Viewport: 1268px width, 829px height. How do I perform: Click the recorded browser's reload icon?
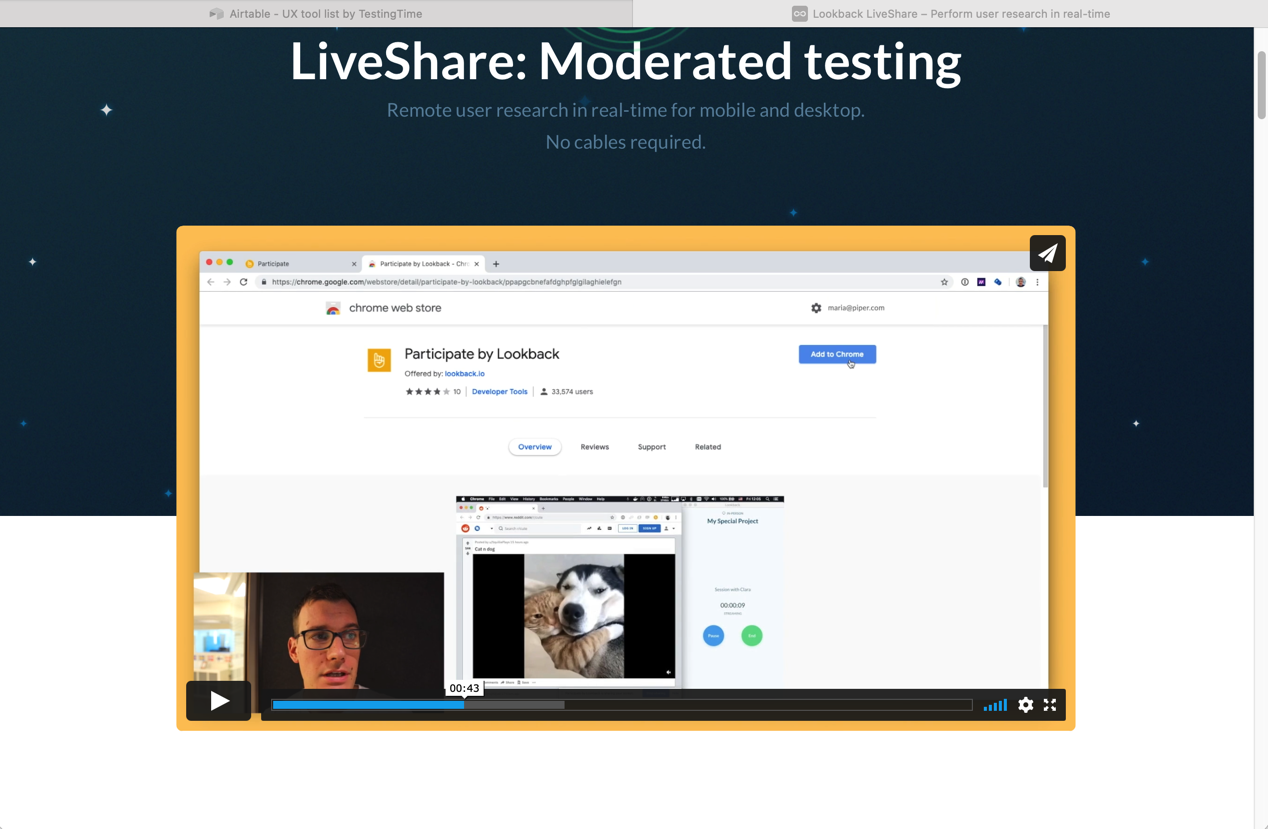(x=243, y=282)
